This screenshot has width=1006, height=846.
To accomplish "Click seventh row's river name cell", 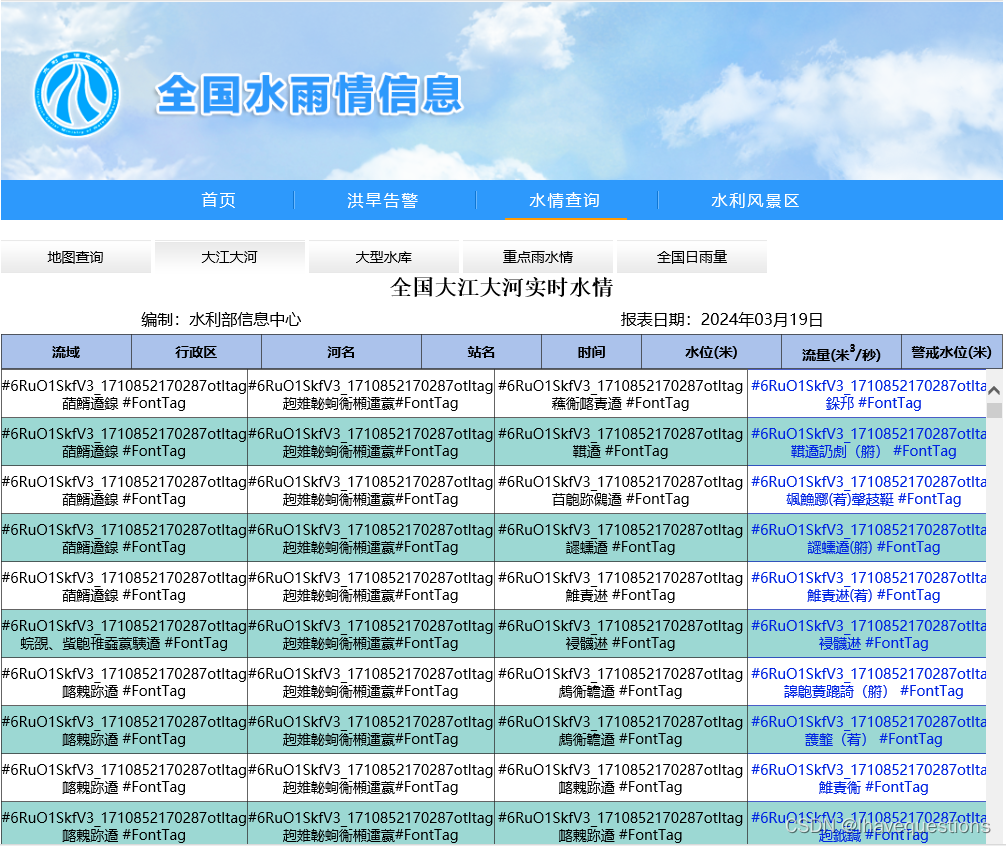I will 620,682.
